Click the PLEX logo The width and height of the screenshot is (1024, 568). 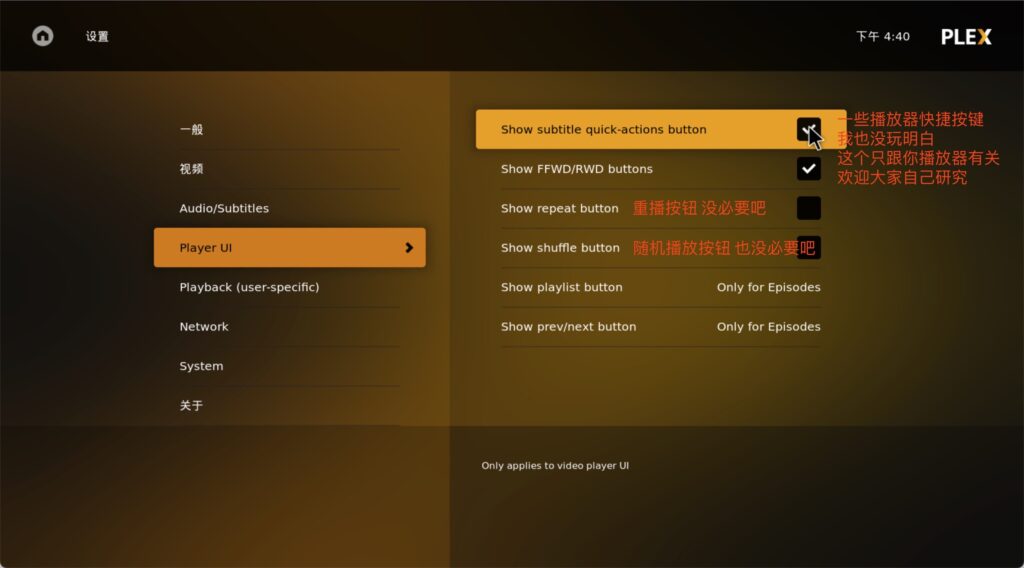click(966, 37)
